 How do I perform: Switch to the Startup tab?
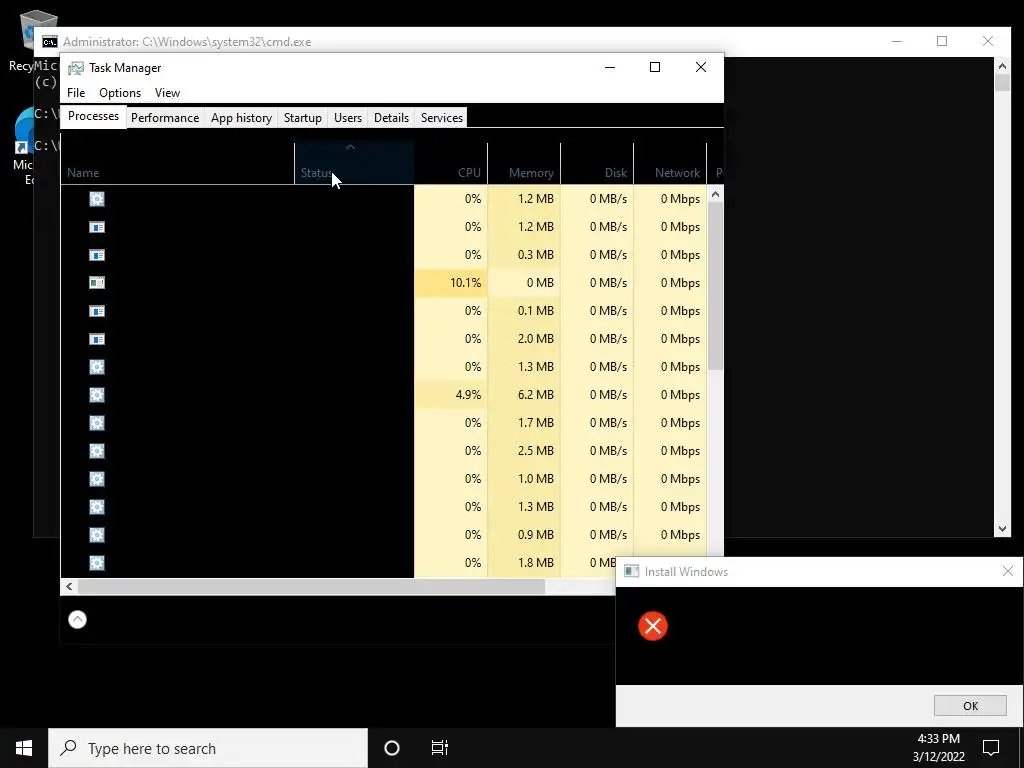coord(302,118)
